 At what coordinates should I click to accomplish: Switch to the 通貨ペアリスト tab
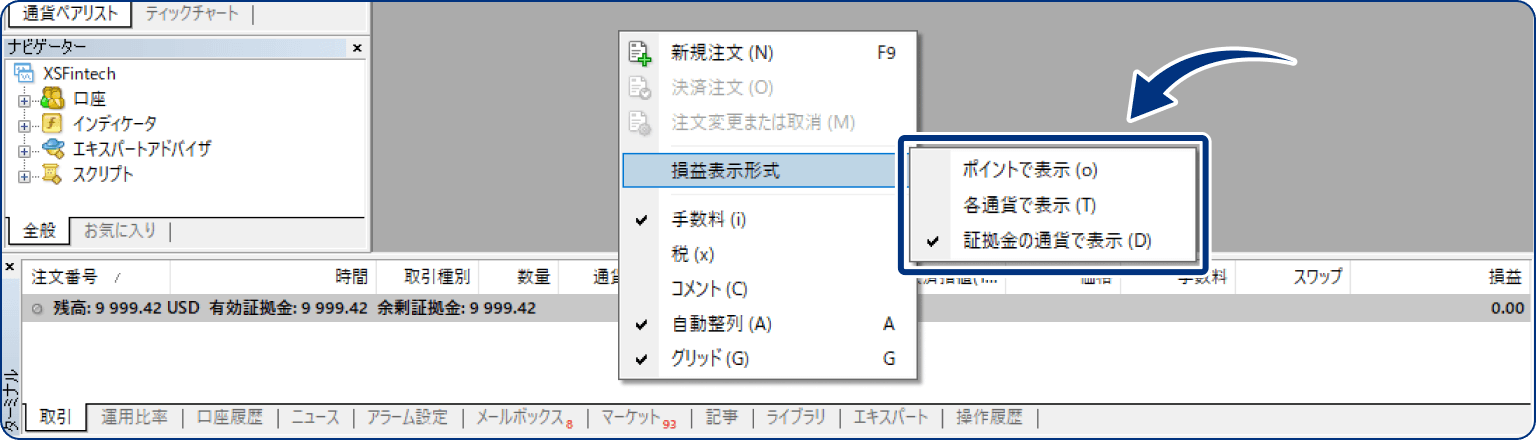pyautogui.click(x=70, y=14)
